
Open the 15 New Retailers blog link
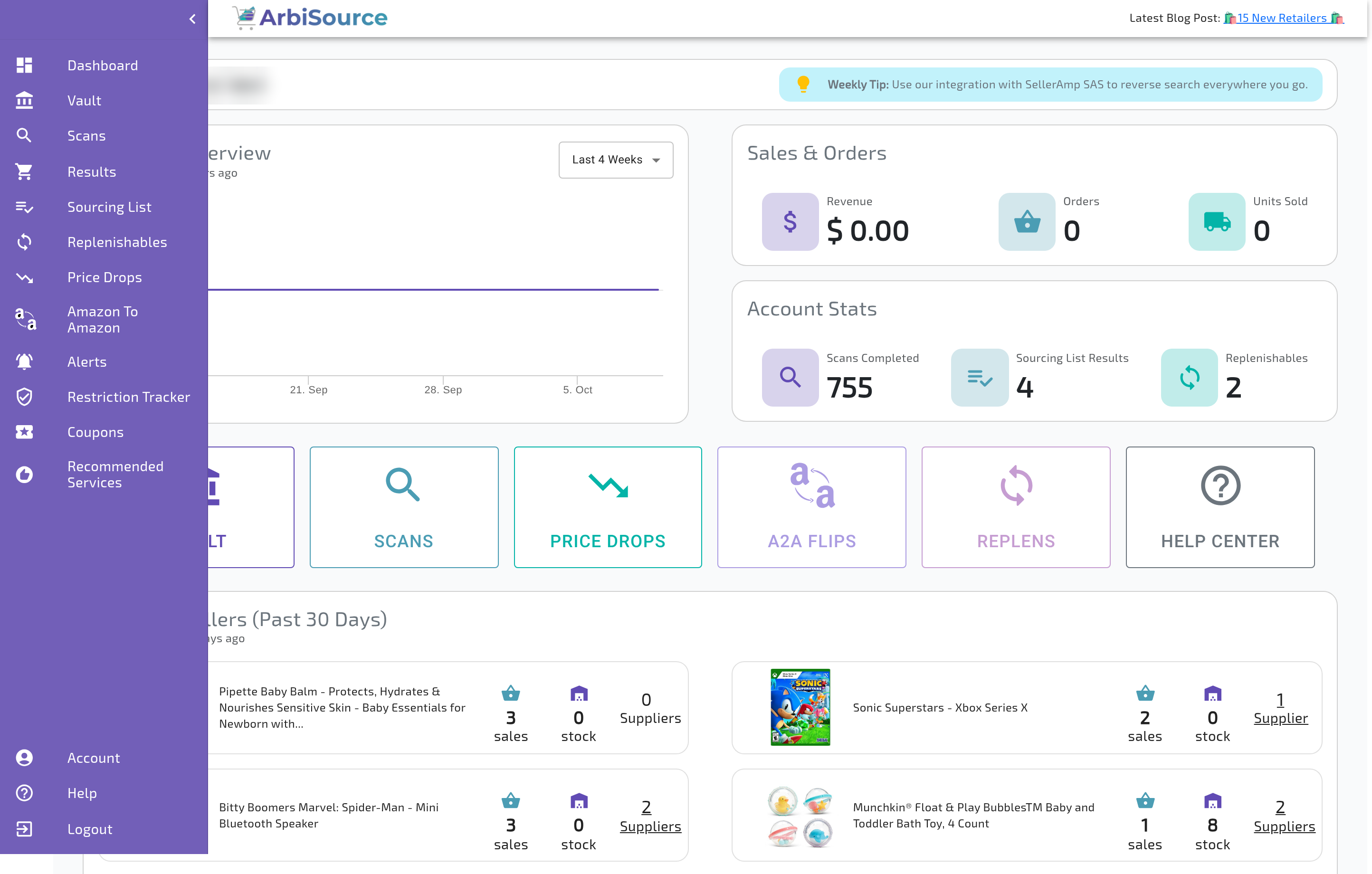pos(1283,18)
